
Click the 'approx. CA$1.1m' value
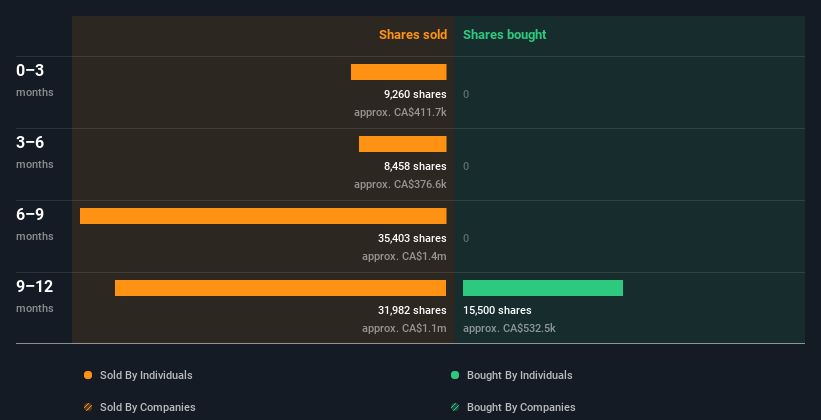(x=404, y=328)
